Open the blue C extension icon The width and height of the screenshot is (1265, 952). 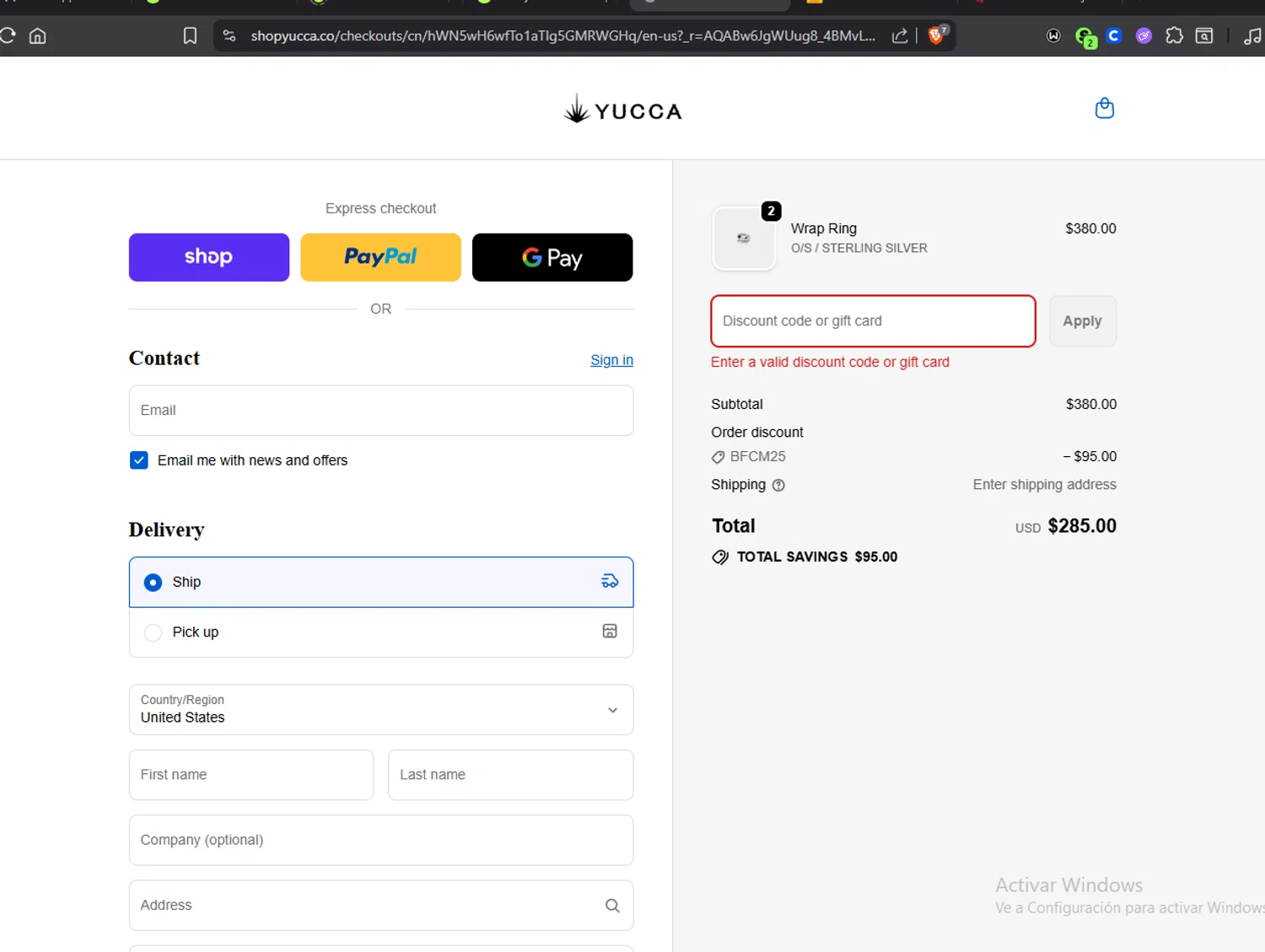[x=1114, y=35]
